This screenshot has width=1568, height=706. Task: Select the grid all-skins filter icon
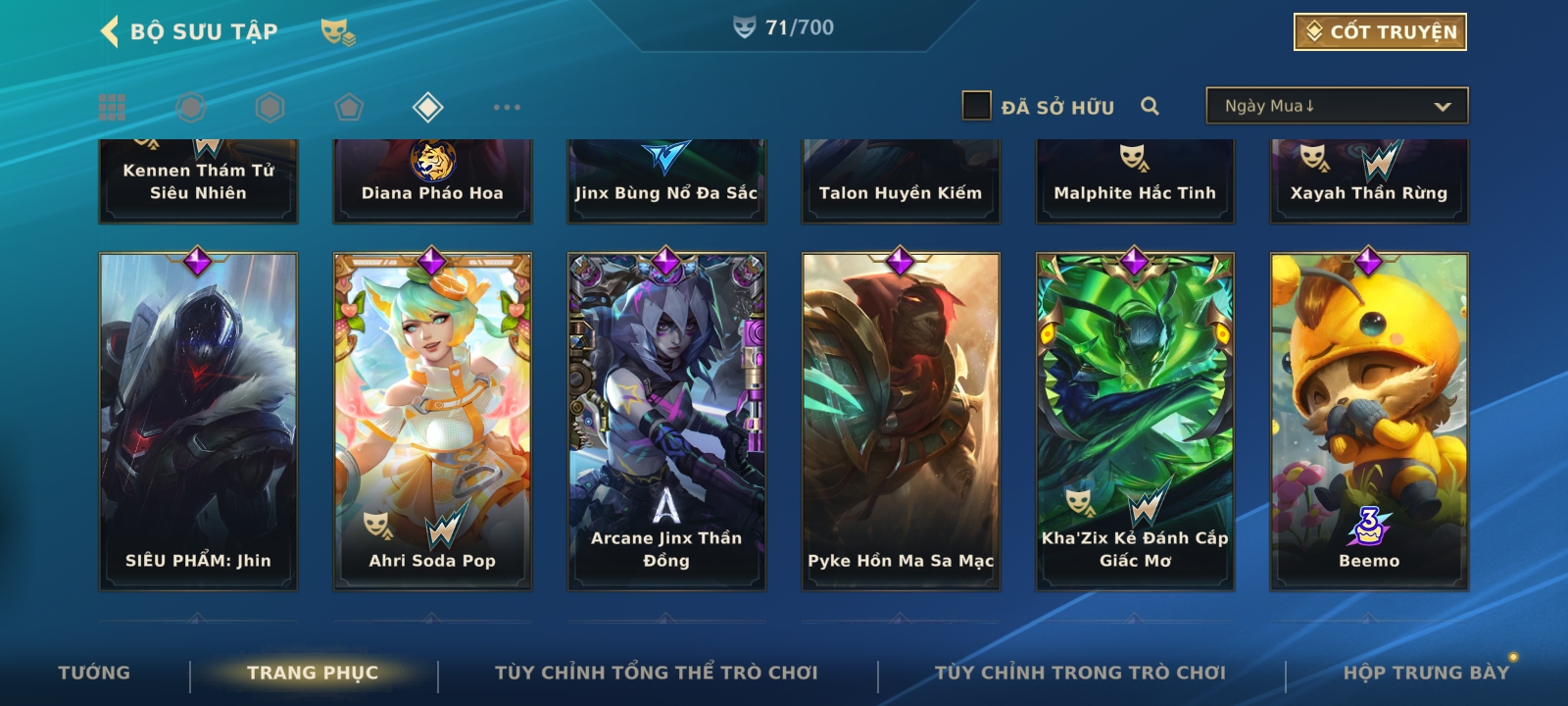point(112,107)
